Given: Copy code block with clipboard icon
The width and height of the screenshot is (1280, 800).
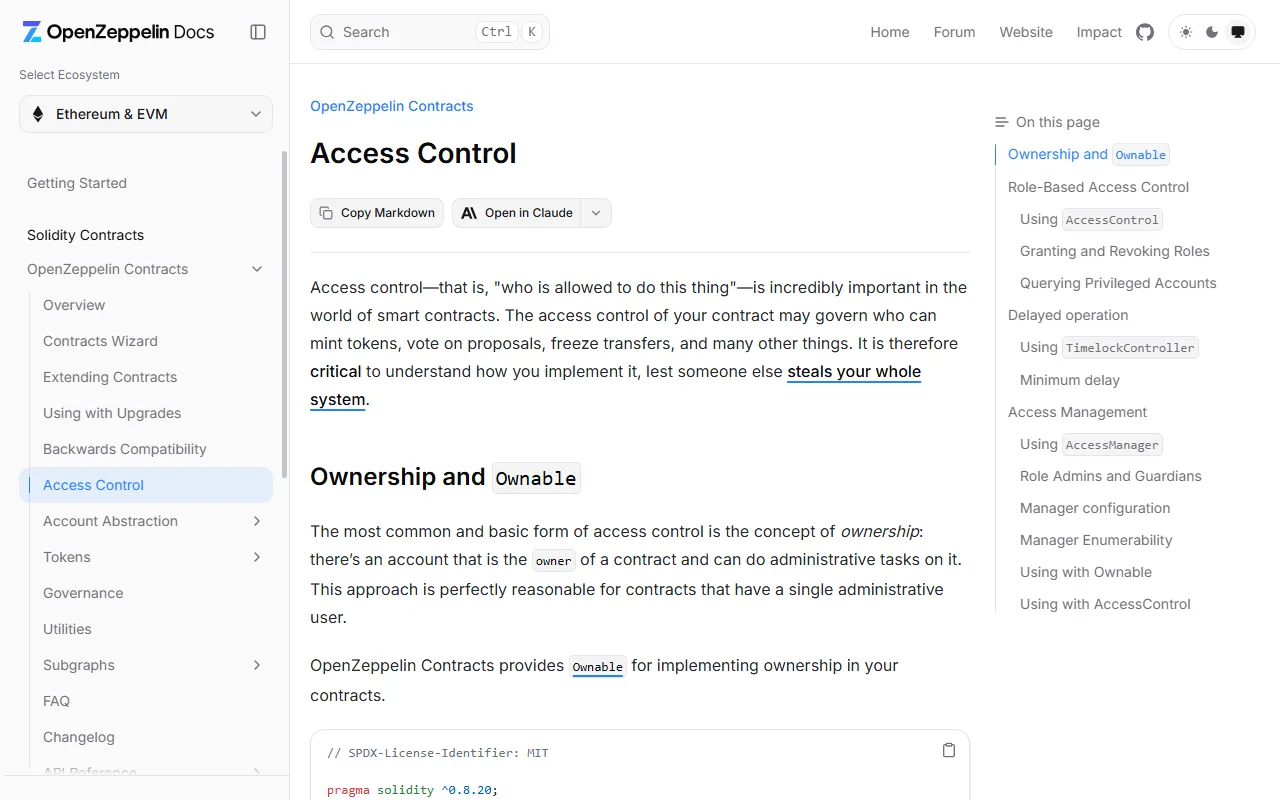Looking at the screenshot, I should point(949,750).
